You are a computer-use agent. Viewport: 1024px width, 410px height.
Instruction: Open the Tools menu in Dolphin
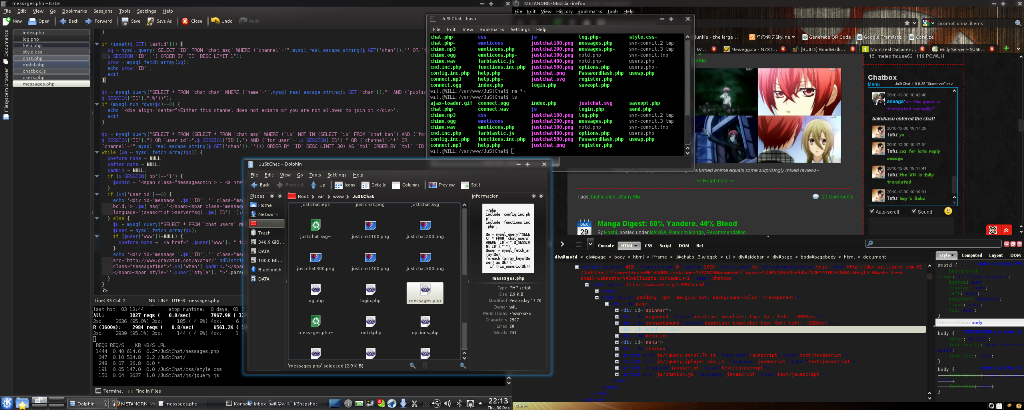[314, 175]
